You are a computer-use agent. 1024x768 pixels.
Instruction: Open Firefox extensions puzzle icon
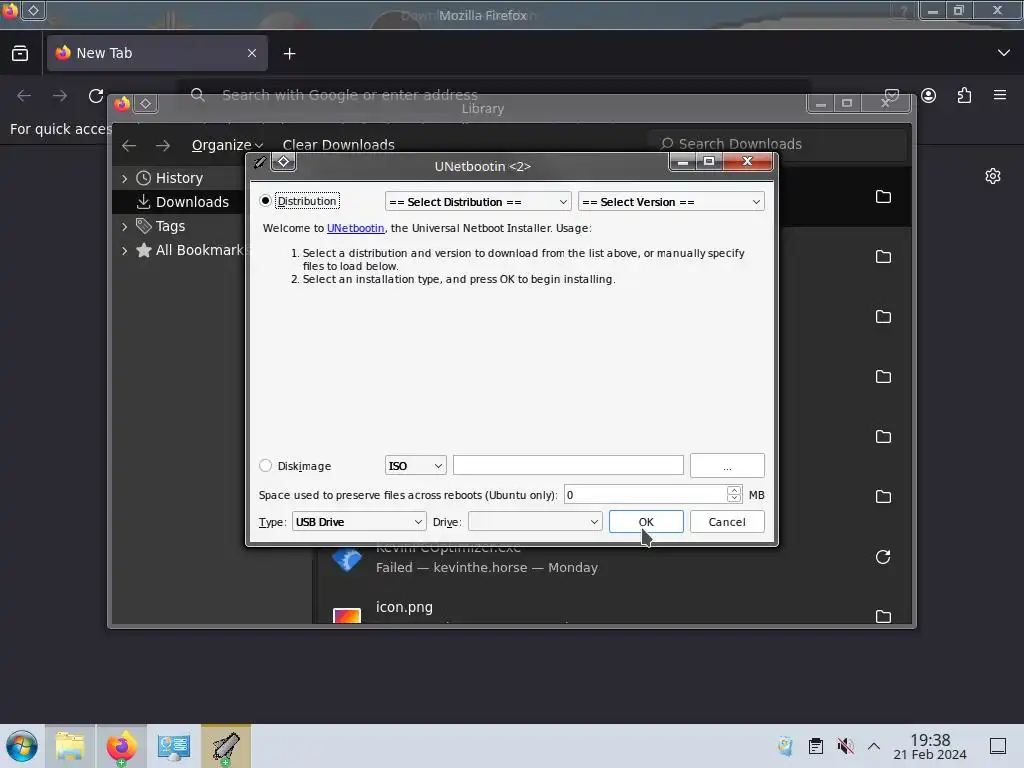965,96
